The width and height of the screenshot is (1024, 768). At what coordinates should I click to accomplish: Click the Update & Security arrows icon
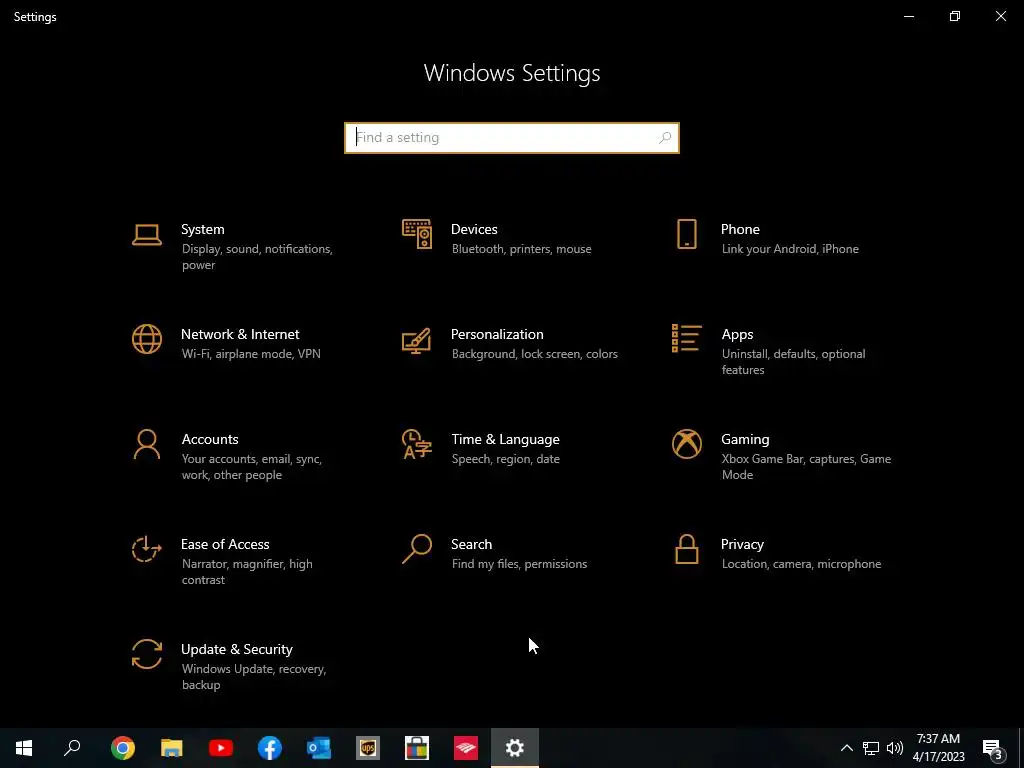point(146,654)
